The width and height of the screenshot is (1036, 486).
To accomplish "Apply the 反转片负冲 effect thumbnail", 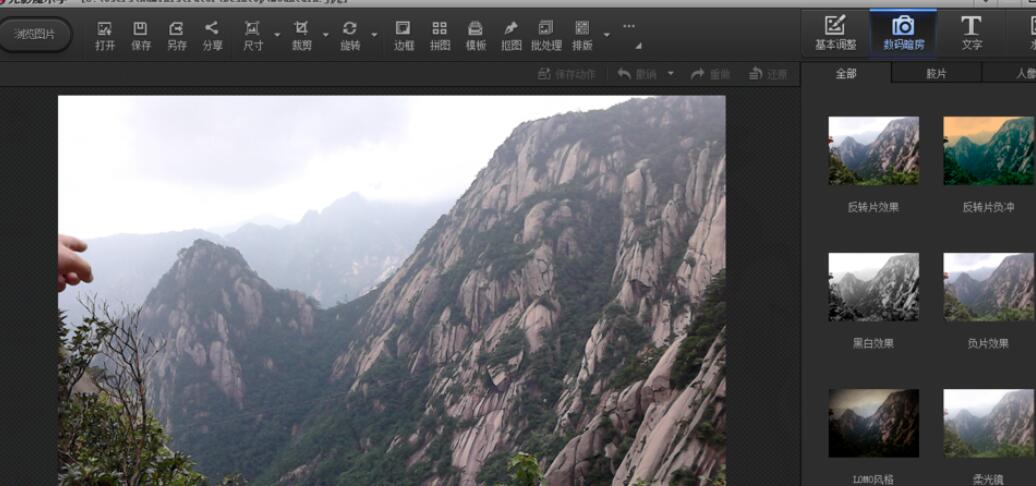I will [x=988, y=151].
